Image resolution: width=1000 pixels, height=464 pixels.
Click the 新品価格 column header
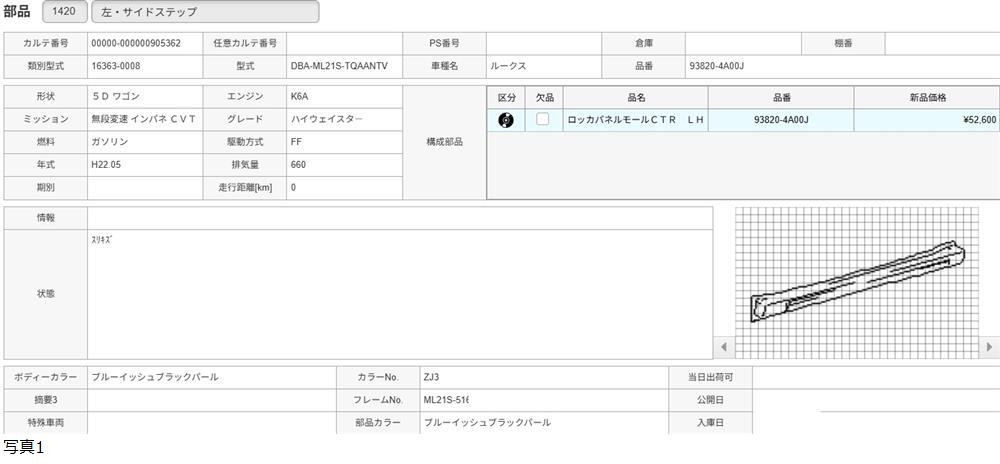click(926, 97)
